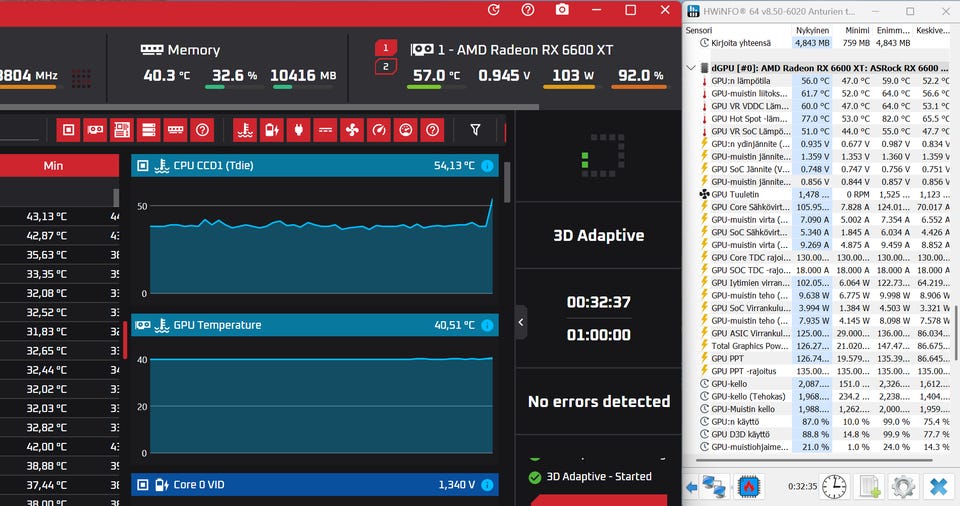
Task: Click the Keskive... column header in HWiNFO
Action: click(932, 30)
